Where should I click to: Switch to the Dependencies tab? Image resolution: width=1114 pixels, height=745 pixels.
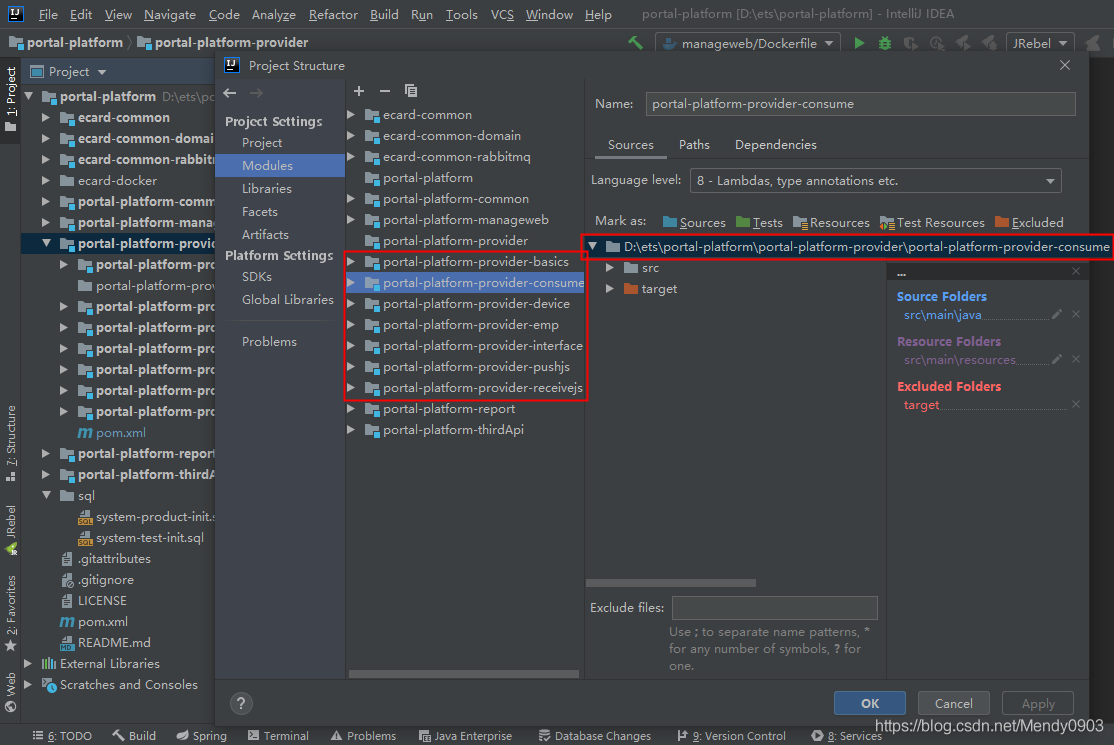775,145
